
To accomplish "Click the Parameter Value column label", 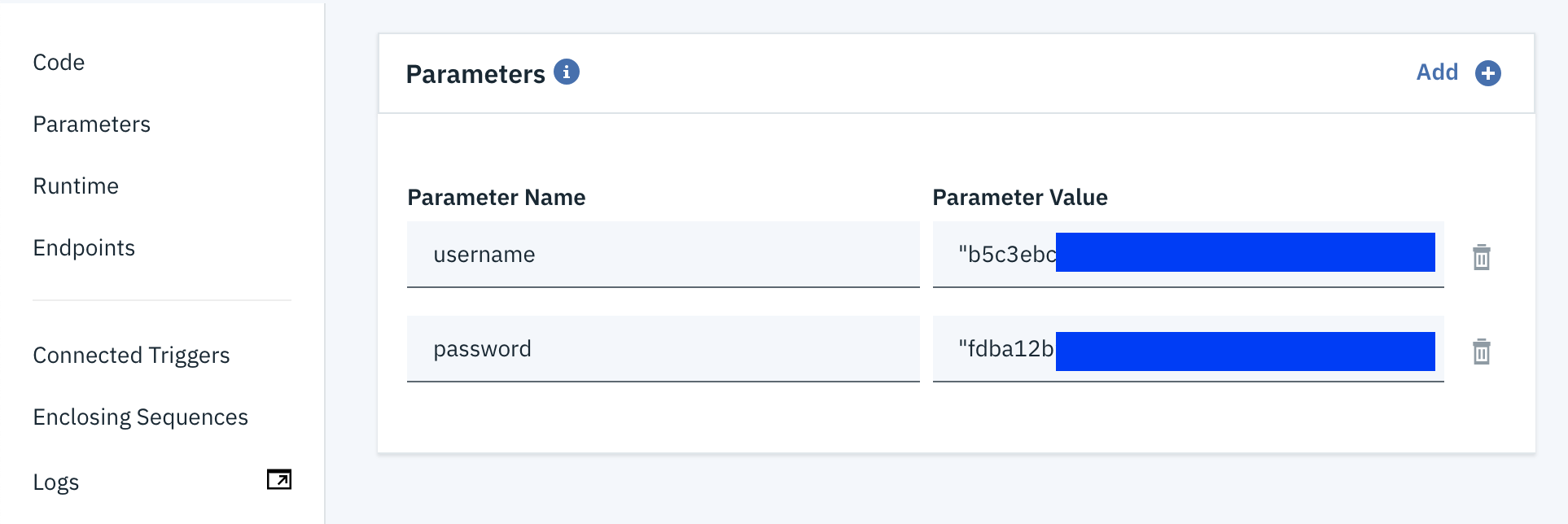I will pyautogui.click(x=1020, y=198).
